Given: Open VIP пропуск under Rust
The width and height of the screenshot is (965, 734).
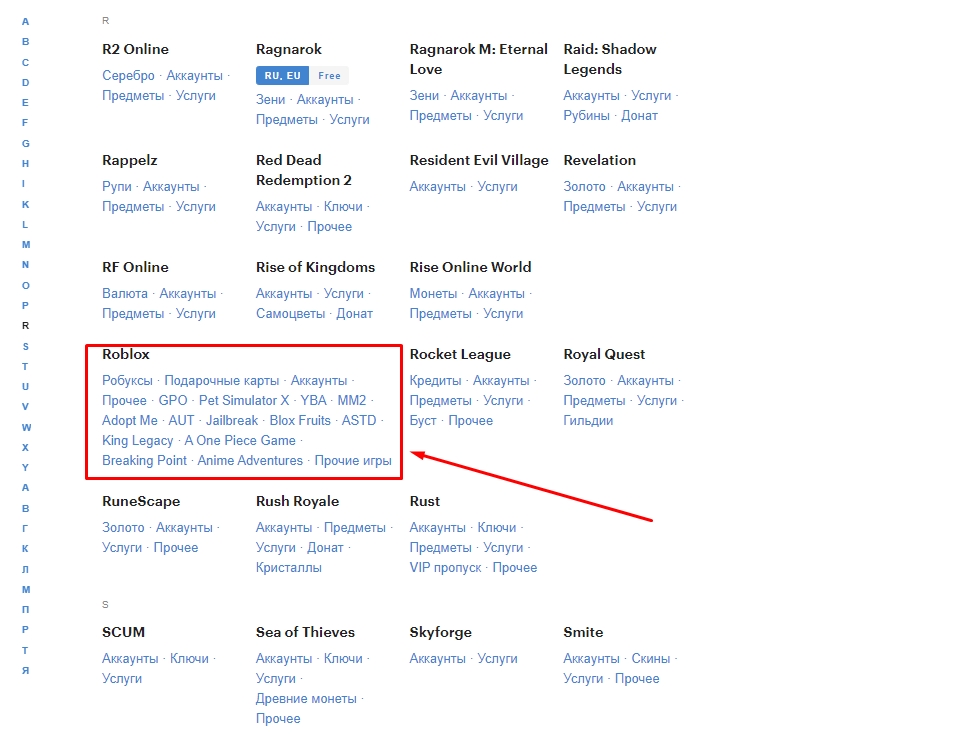Looking at the screenshot, I should click(x=446, y=568).
